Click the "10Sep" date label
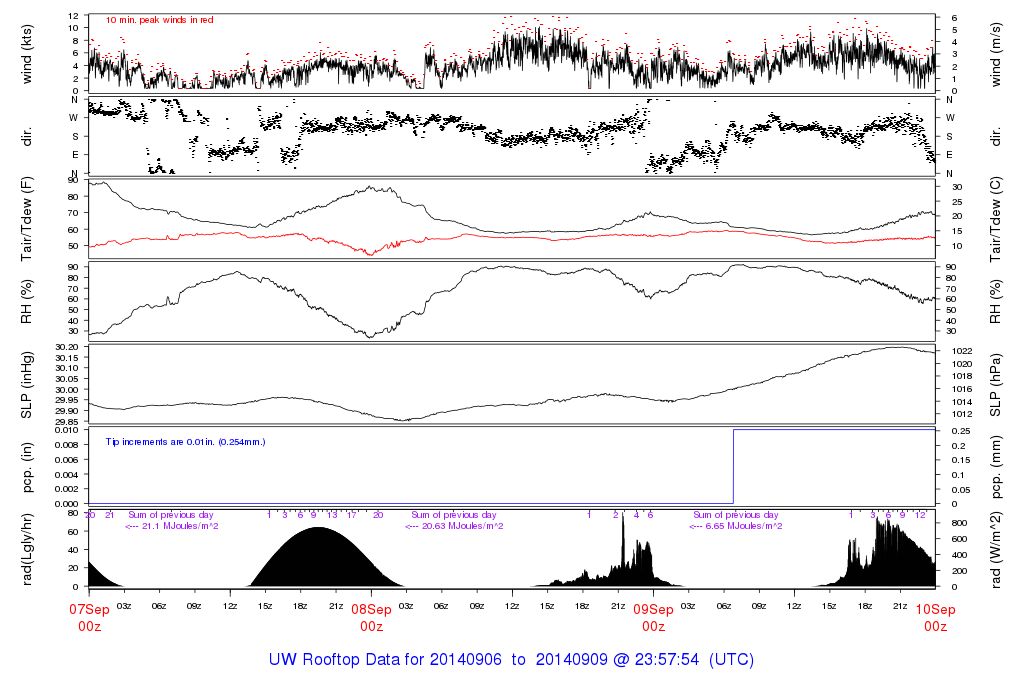 tap(935, 610)
